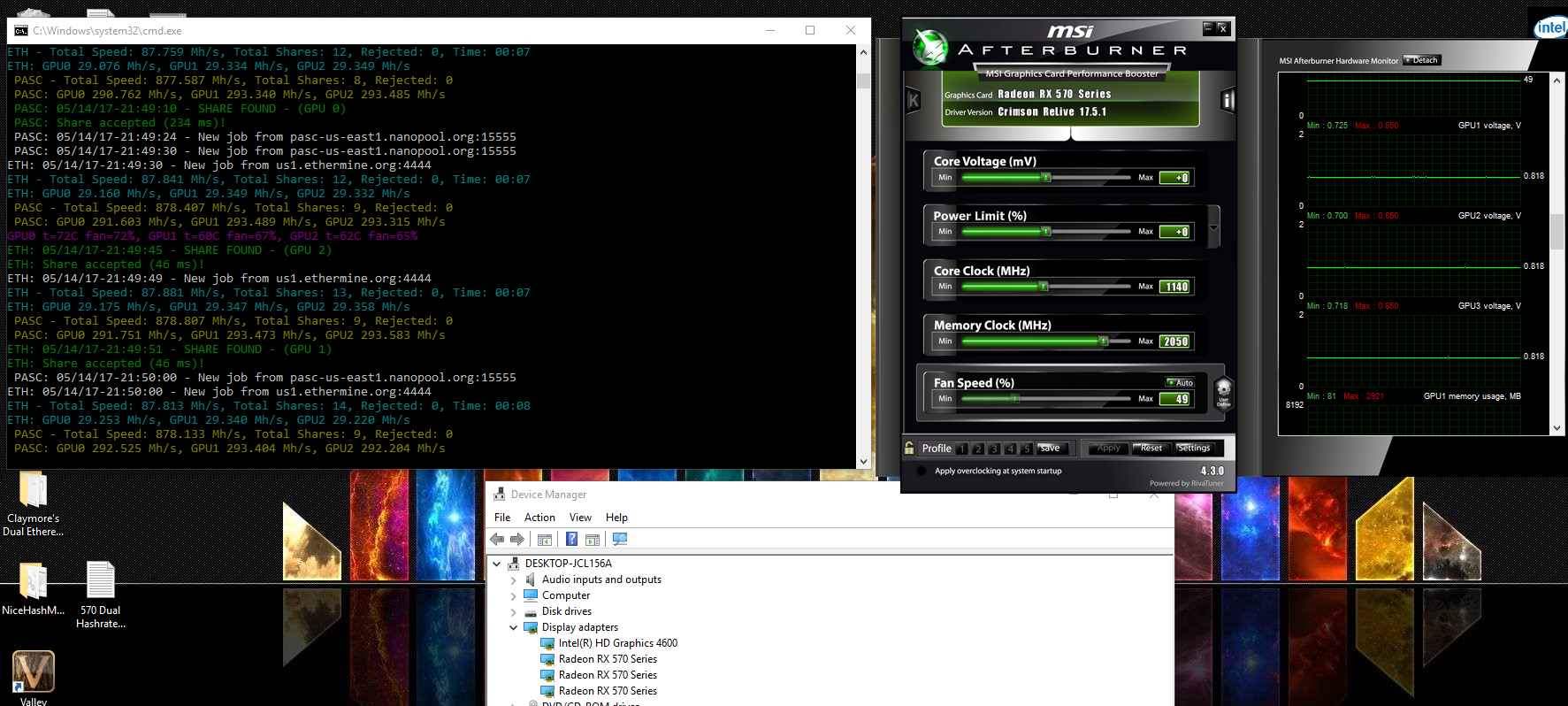Open the Action menu in Device Manager
Viewport: 1568px width, 706px height.
pos(539,518)
